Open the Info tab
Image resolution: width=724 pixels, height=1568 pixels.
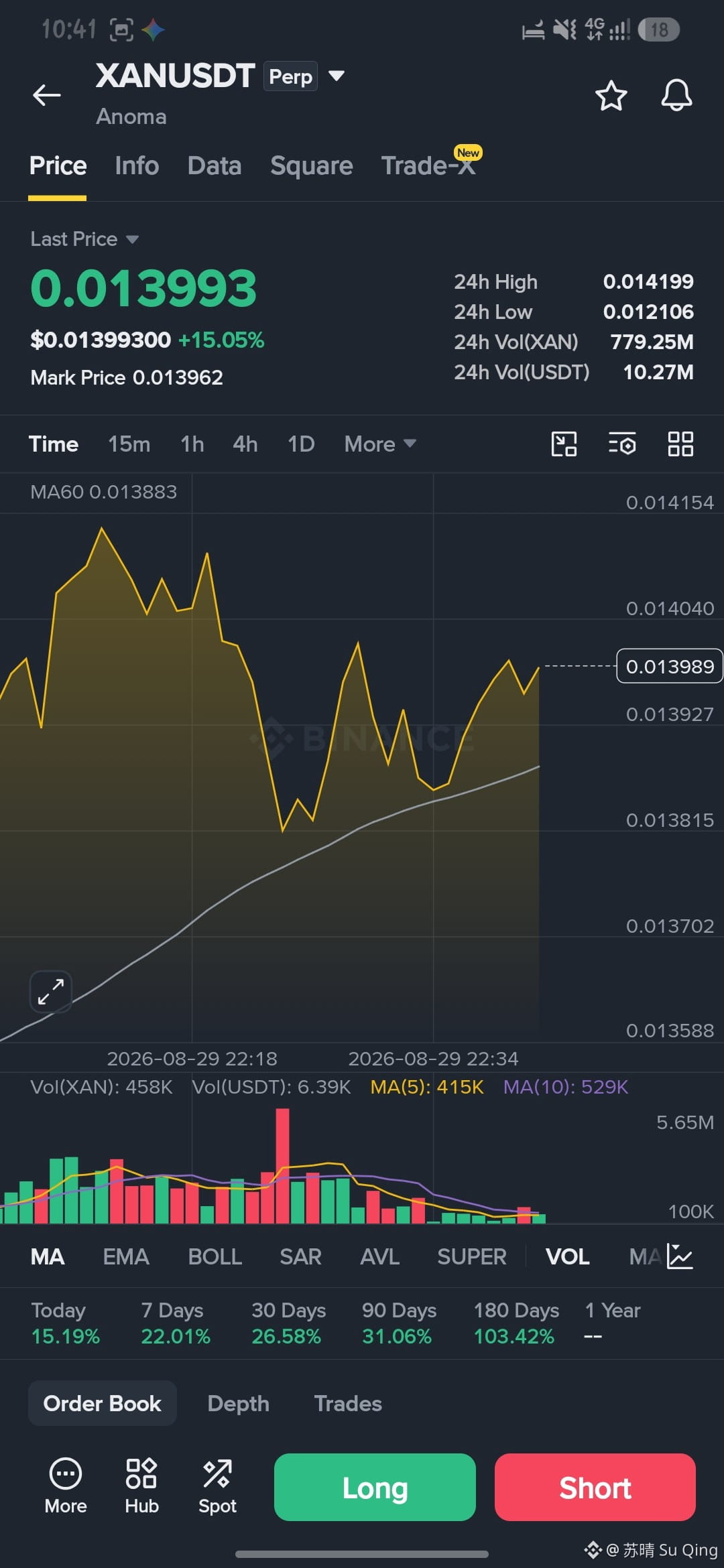pyautogui.click(x=137, y=166)
